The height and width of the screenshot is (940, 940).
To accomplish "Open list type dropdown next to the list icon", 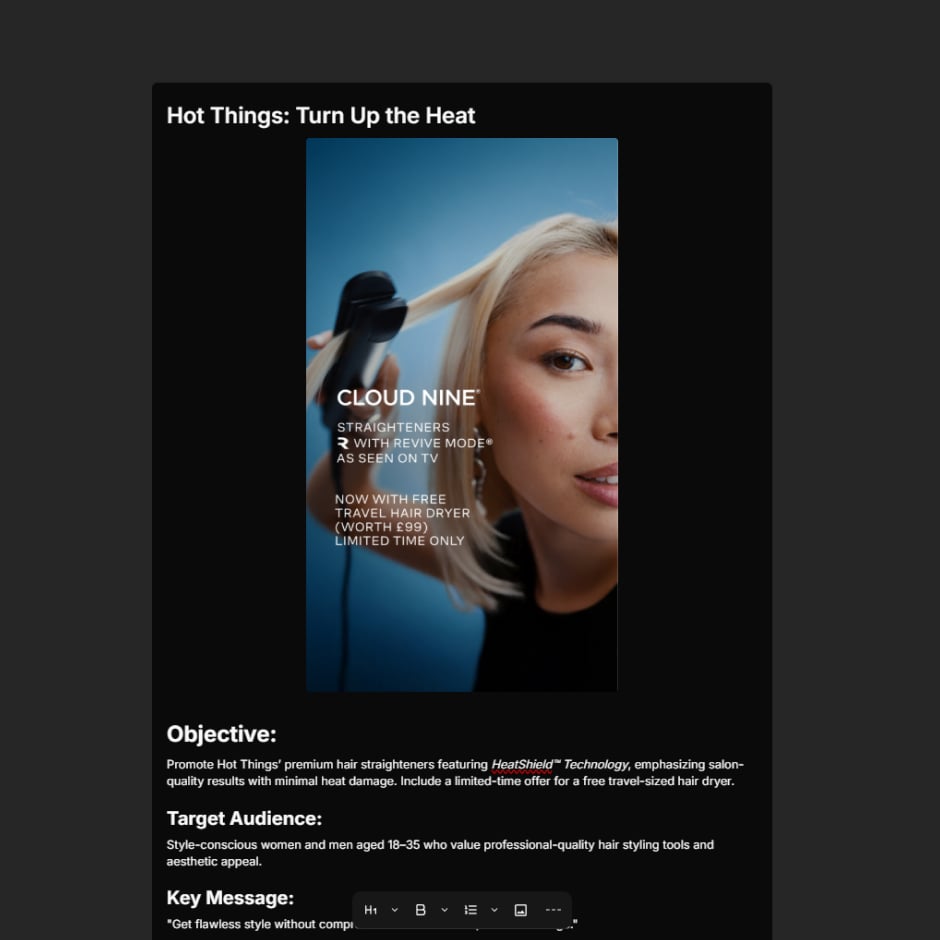I will click(494, 910).
